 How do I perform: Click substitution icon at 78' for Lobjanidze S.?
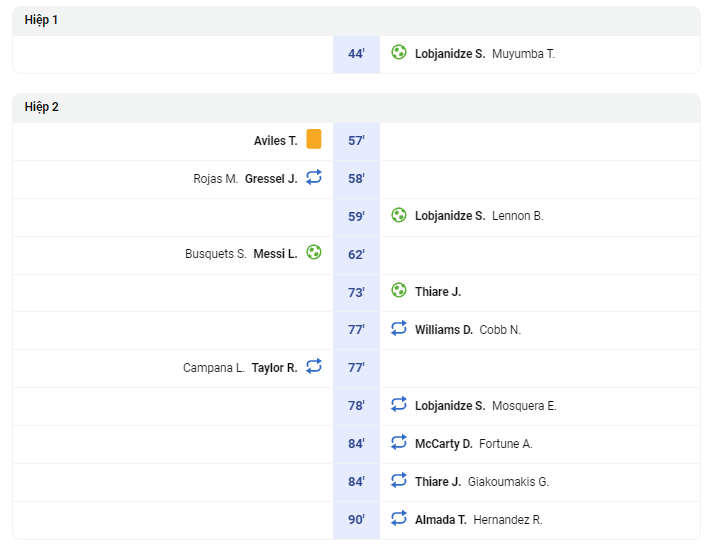coord(398,404)
